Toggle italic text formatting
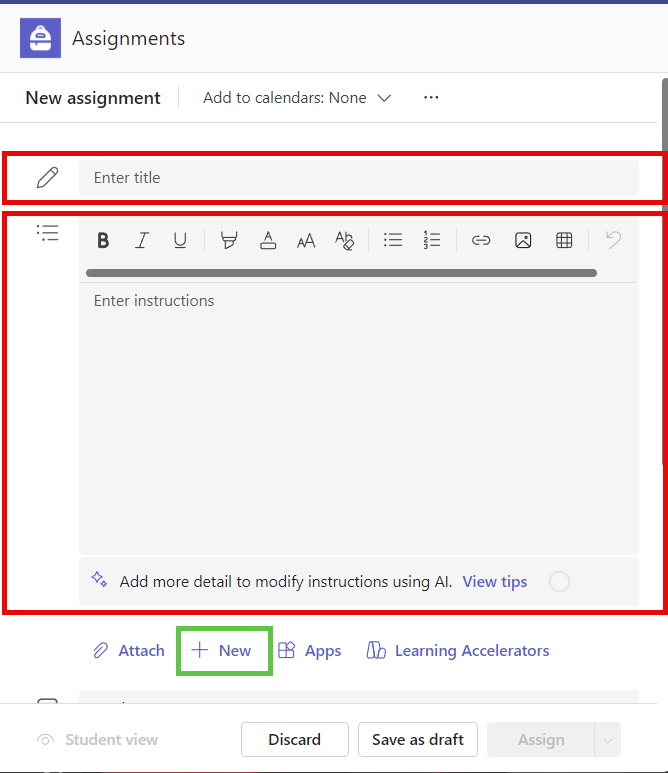 click(x=142, y=240)
